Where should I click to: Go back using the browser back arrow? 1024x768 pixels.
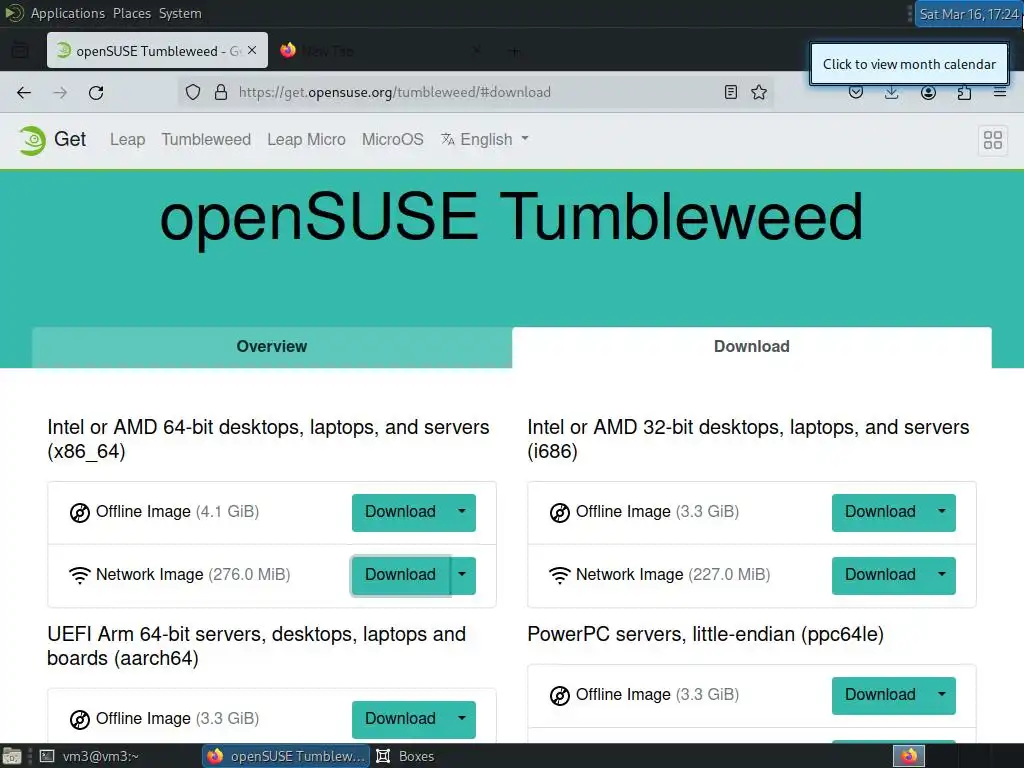[24, 93]
